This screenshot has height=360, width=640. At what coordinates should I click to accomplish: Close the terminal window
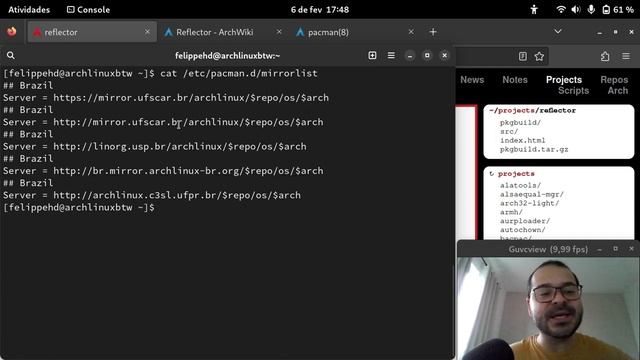(444, 56)
